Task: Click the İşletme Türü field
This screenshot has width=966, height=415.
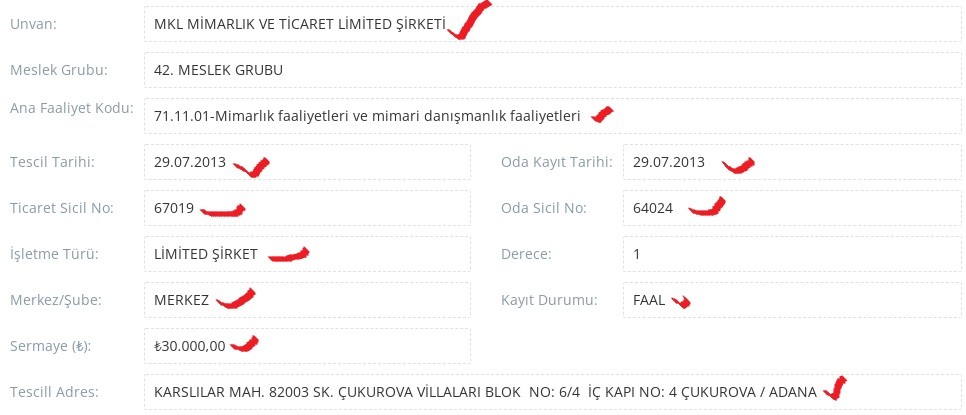Action: tap(307, 254)
